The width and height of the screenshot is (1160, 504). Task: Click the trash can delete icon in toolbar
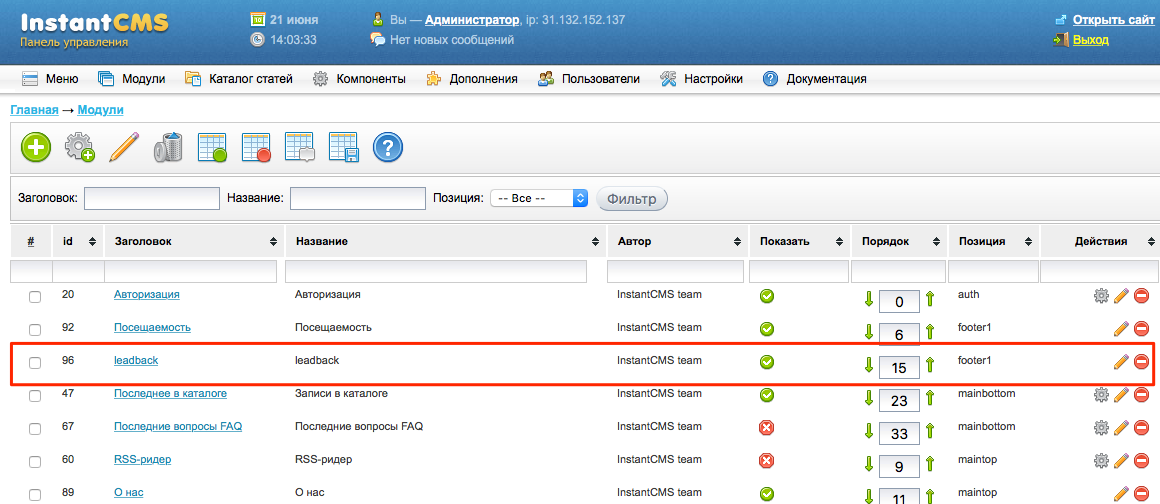(168, 148)
